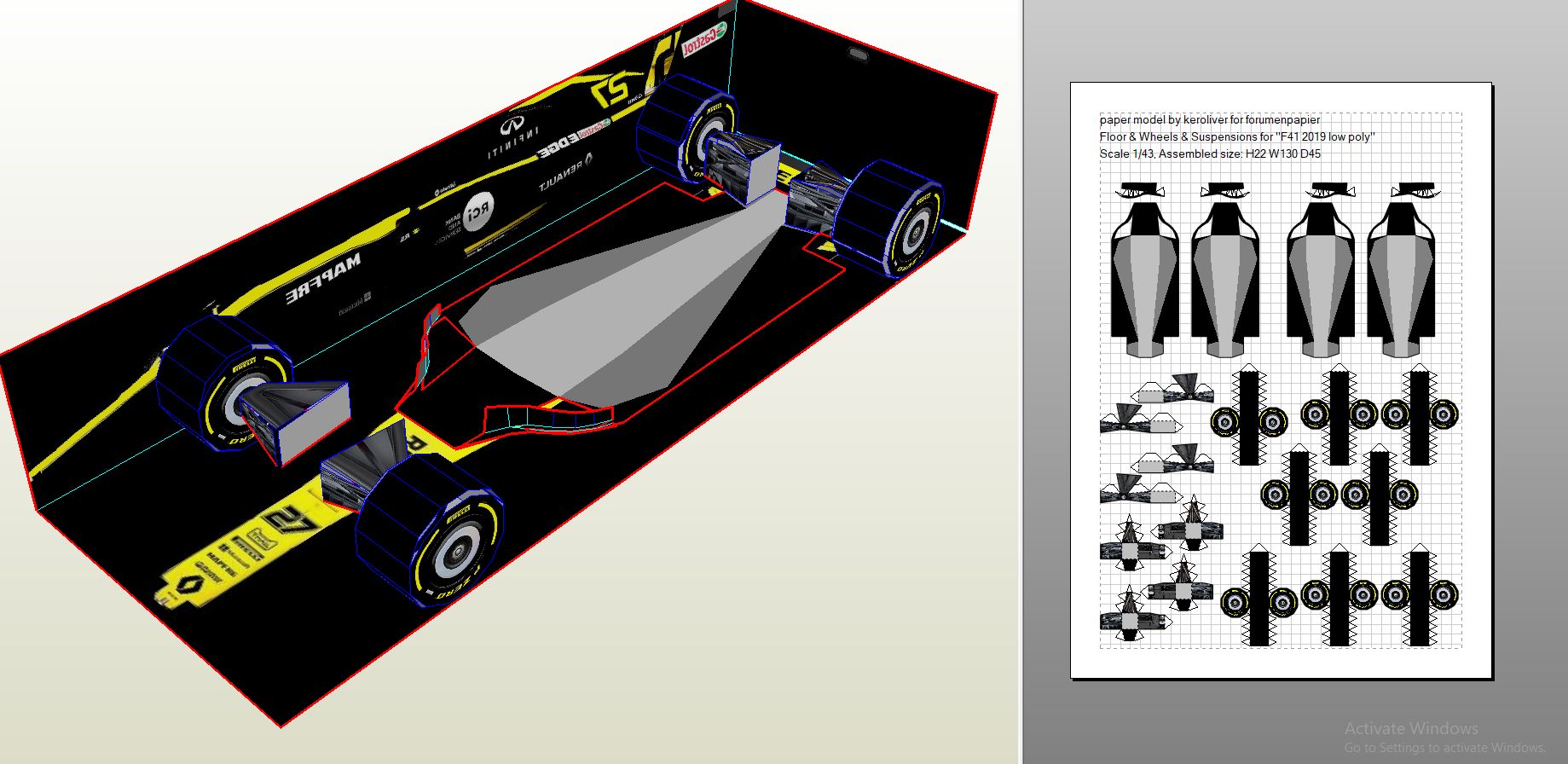Click the first floor pattern piece on the page
Screen dimensions: 1568x764
1146,269
